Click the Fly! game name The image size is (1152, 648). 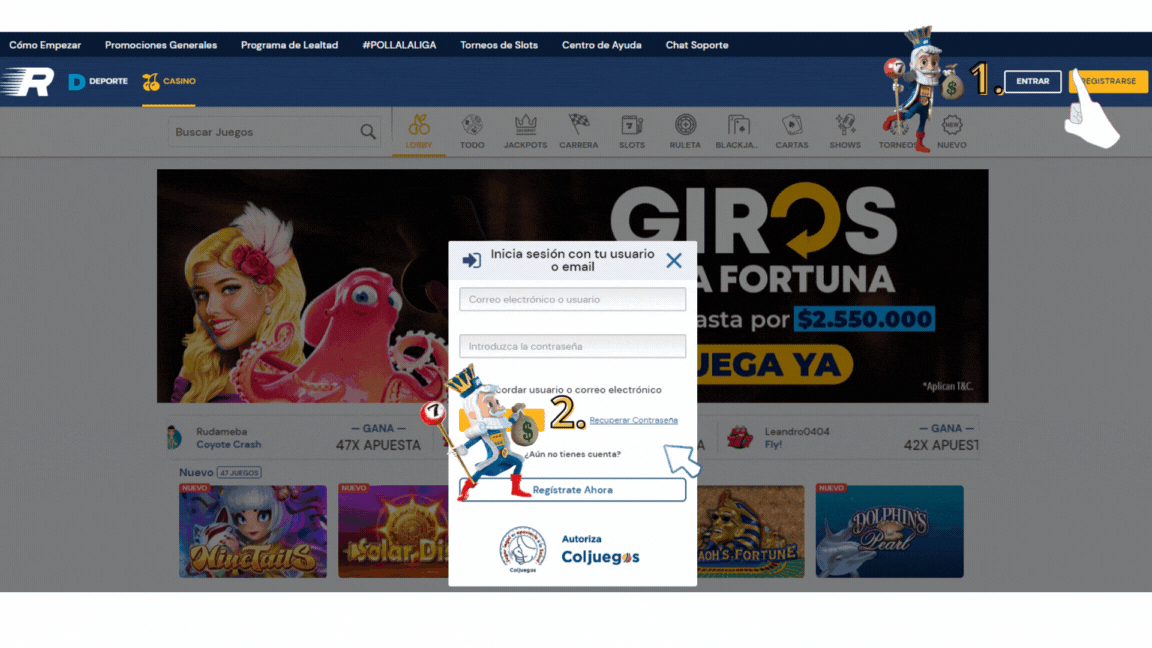(774, 444)
